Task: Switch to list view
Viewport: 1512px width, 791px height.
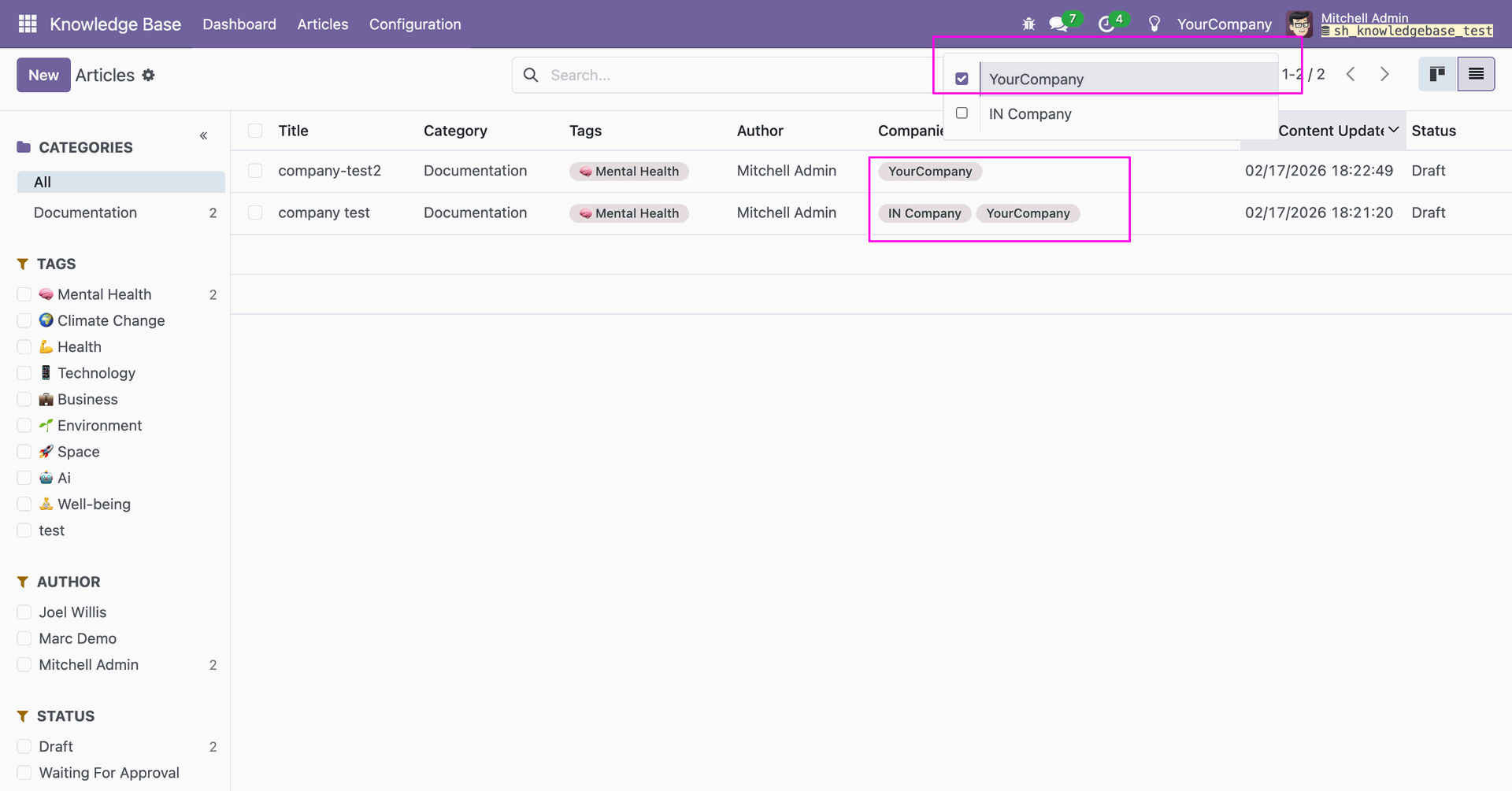Action: tap(1476, 74)
